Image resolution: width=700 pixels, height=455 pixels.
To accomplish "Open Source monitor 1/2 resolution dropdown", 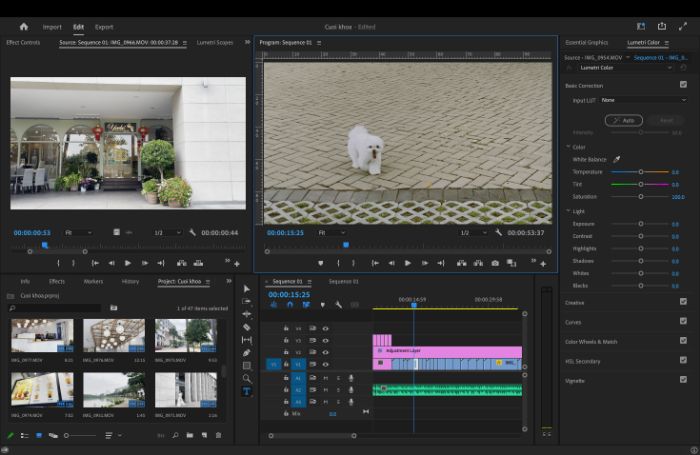I will point(167,233).
